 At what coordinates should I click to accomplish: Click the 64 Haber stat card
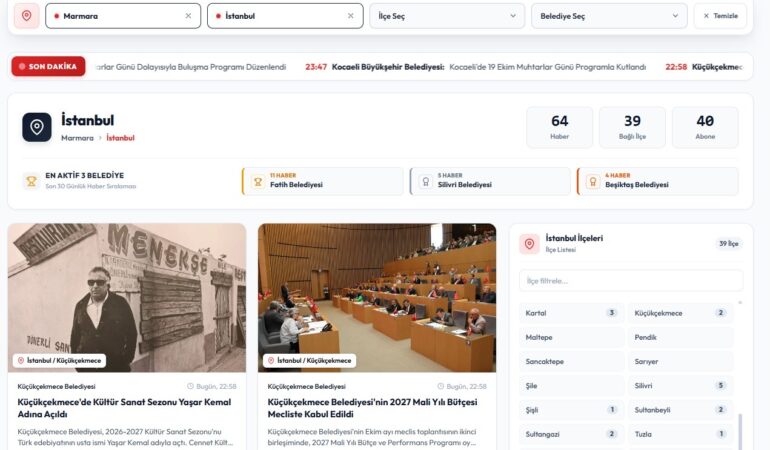point(559,127)
